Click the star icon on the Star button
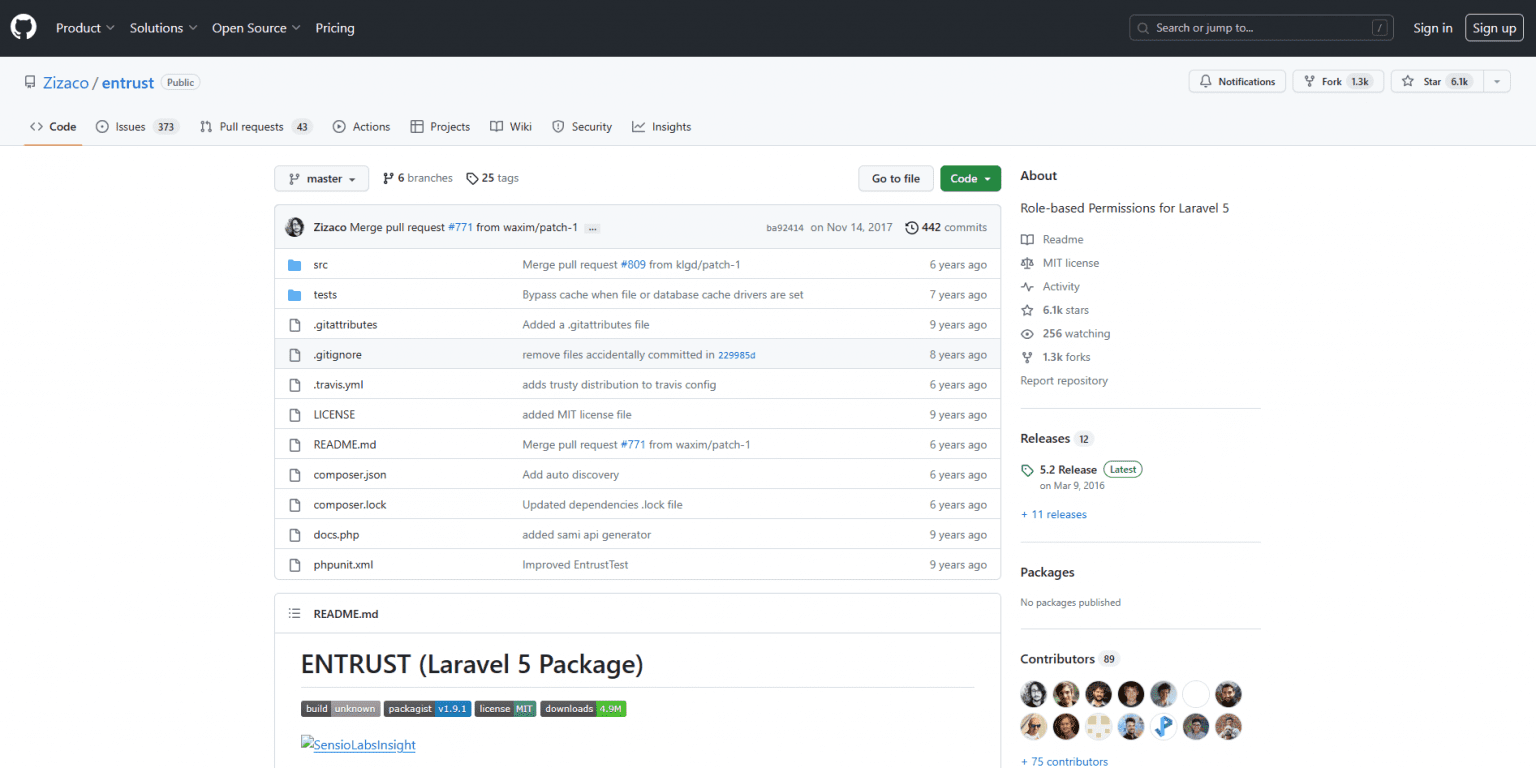The width and height of the screenshot is (1536, 768). (1409, 81)
